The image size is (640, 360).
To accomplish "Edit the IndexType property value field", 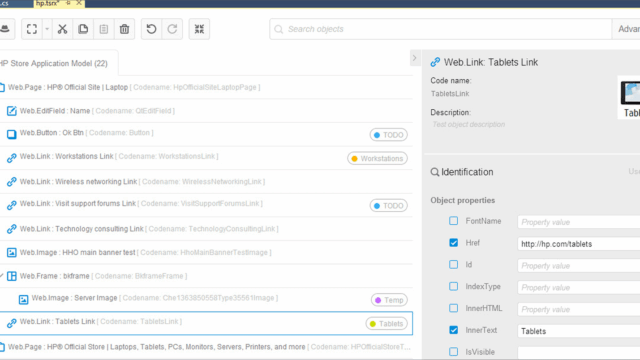I will click(x=579, y=287).
